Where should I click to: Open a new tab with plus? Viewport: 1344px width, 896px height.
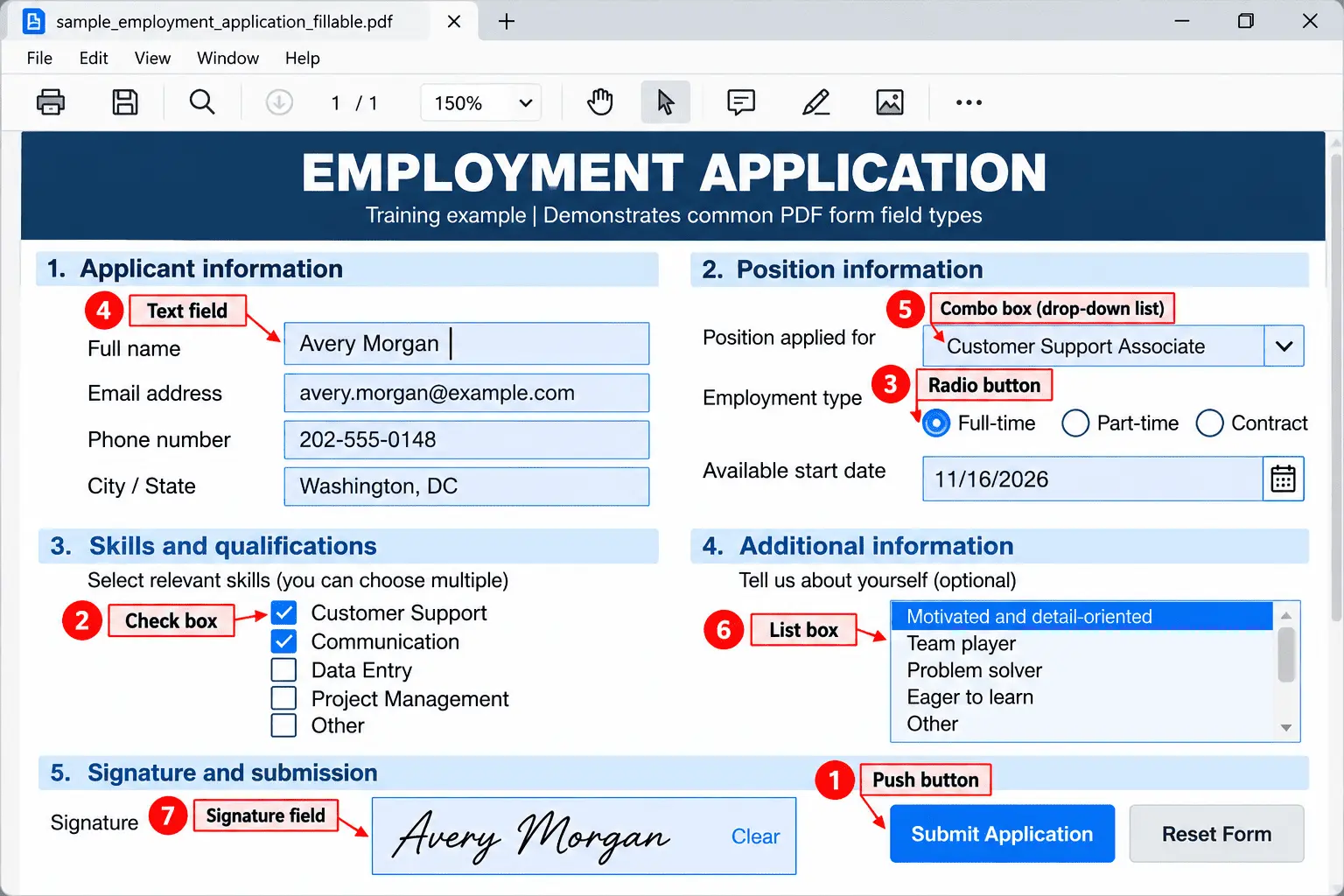(507, 21)
